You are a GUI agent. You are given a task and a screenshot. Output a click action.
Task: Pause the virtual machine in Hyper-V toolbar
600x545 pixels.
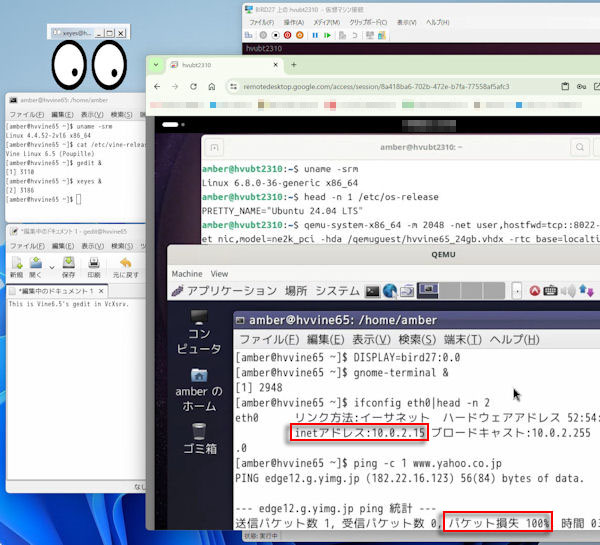click(x=315, y=35)
